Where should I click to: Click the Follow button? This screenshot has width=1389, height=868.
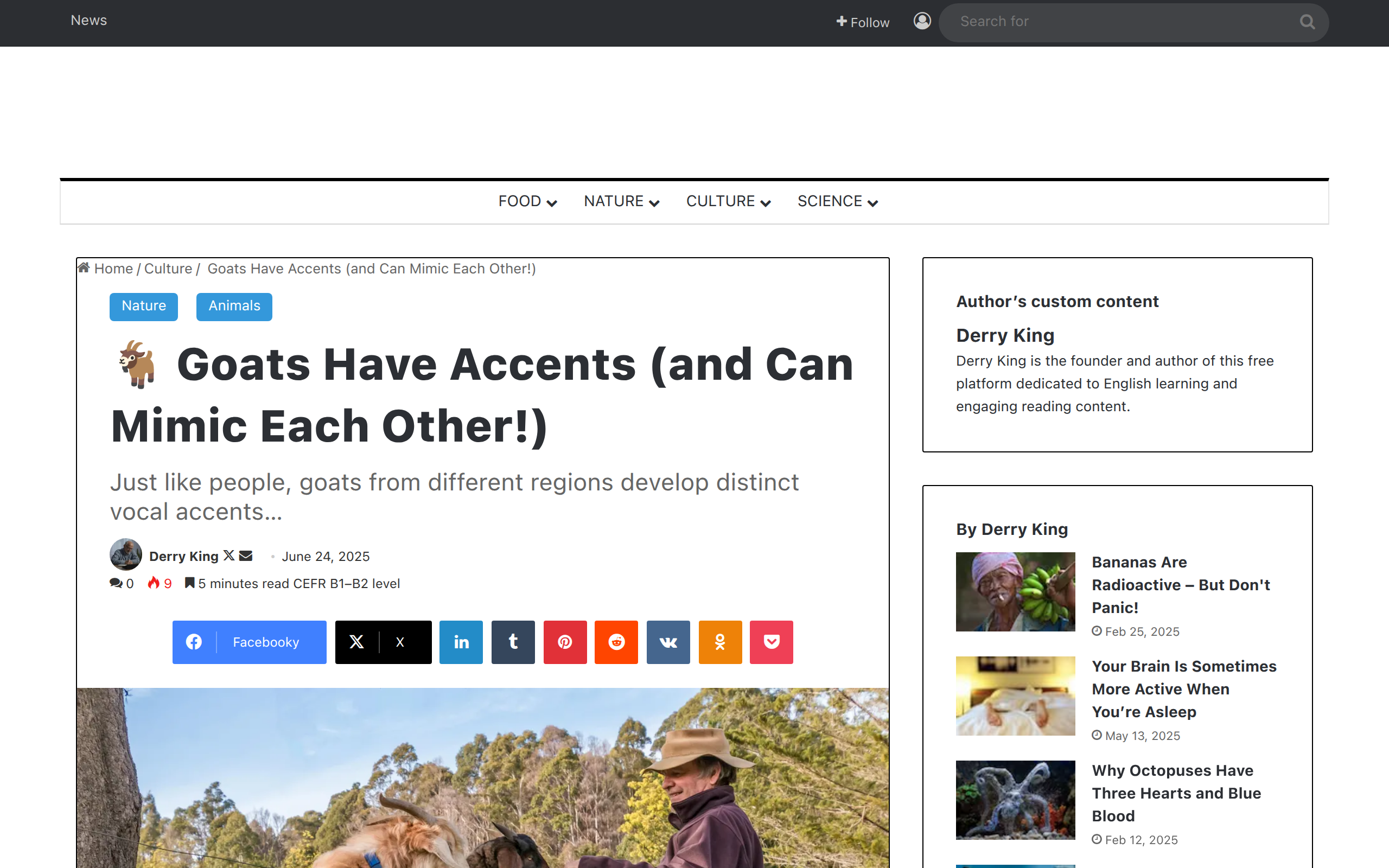863,22
